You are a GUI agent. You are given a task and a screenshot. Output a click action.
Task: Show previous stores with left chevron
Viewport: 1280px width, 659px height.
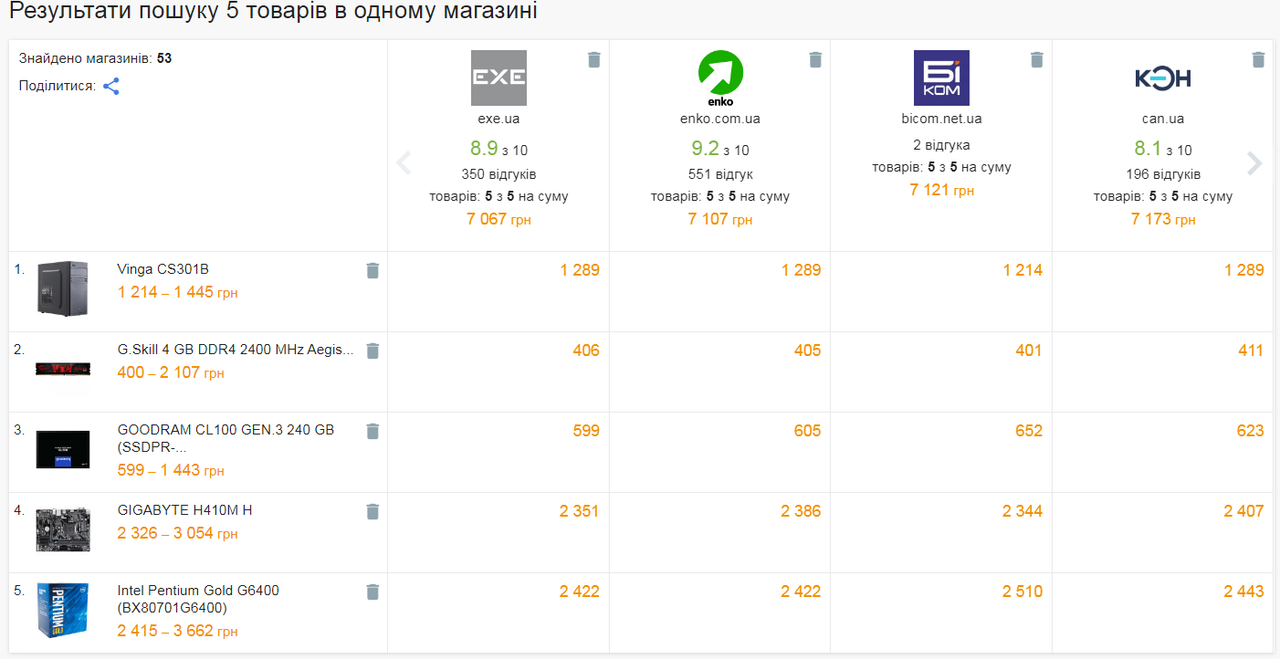[x=404, y=163]
